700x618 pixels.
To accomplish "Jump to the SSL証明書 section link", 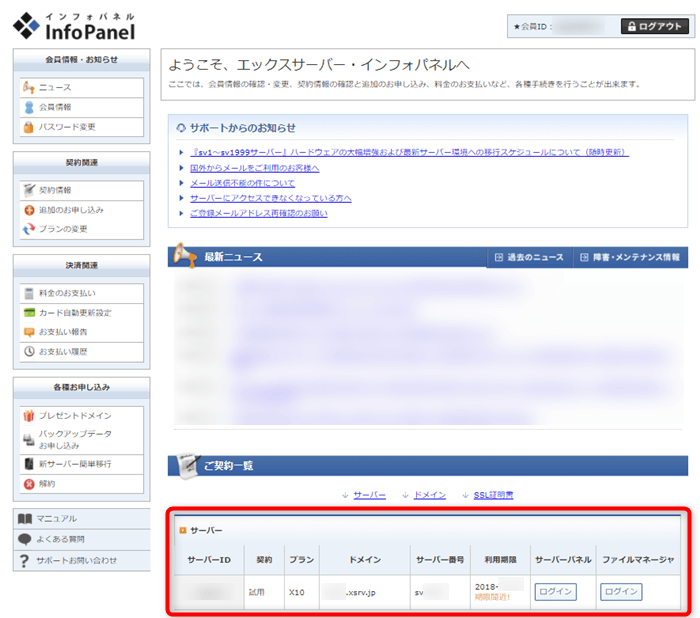I will (492, 495).
